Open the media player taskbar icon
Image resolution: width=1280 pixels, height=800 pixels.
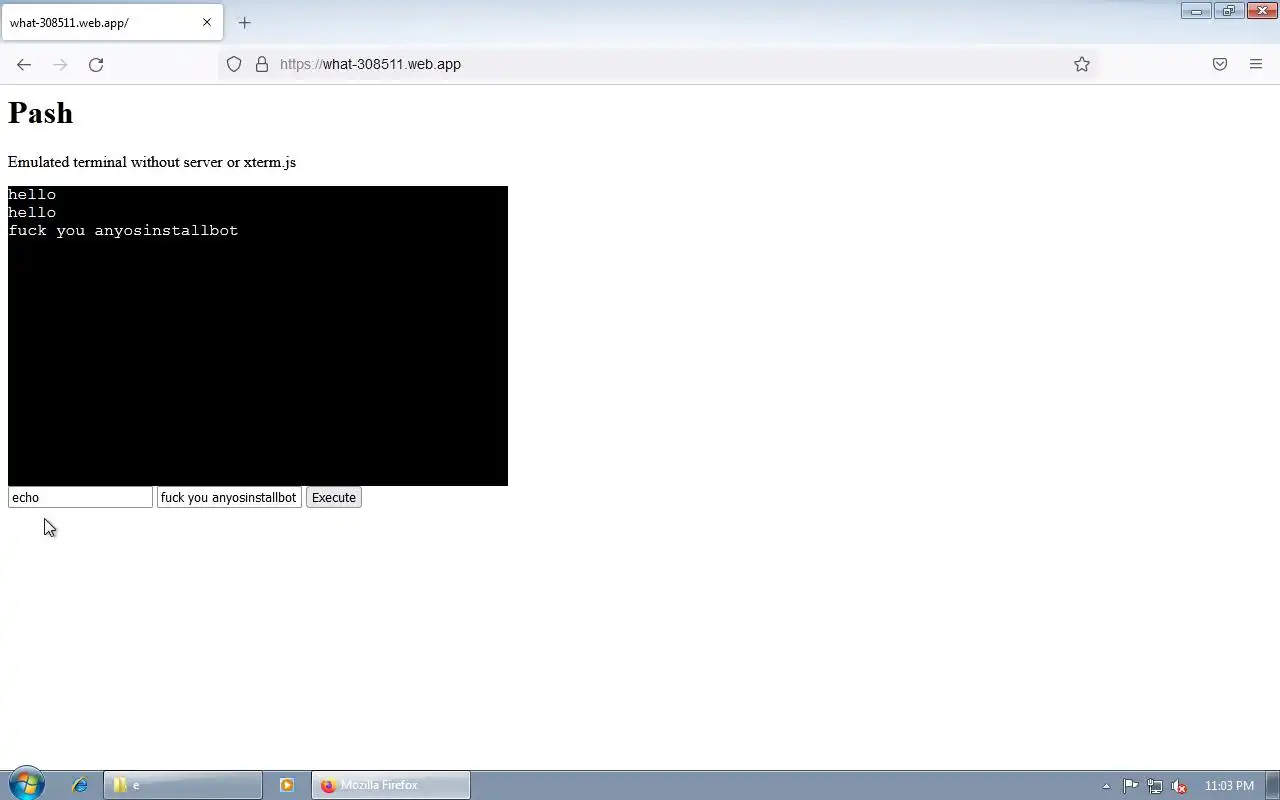click(x=287, y=785)
